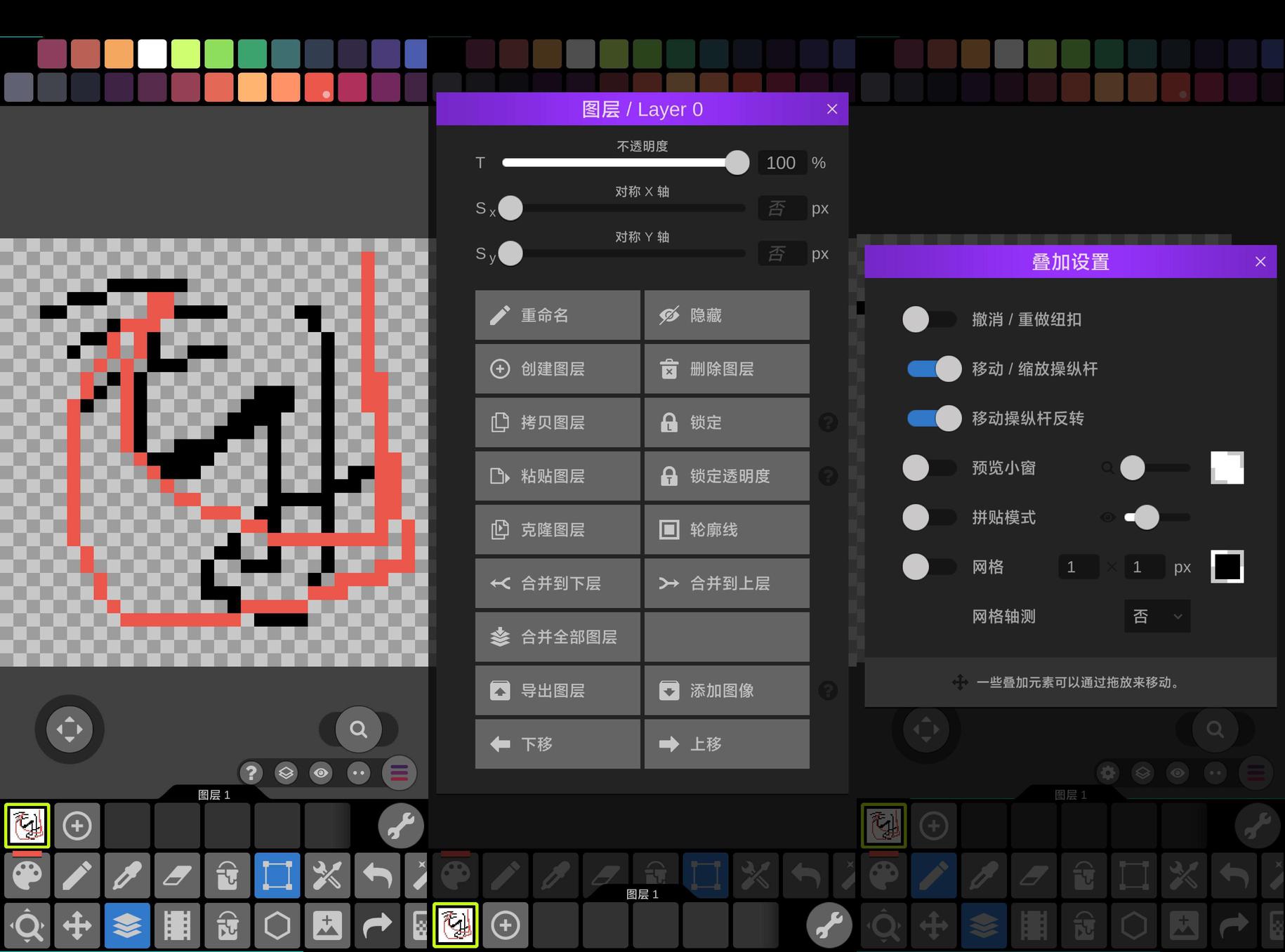
Task: Select the blue highlighted selection rectangle tool
Action: point(277,875)
